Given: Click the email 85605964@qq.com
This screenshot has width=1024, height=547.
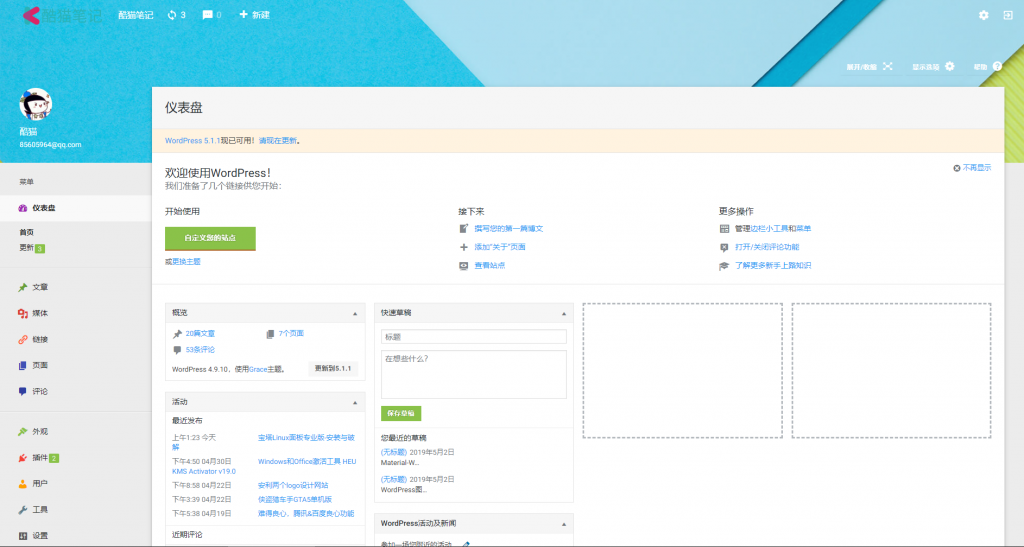Looking at the screenshot, I should pyautogui.click(x=50, y=145).
